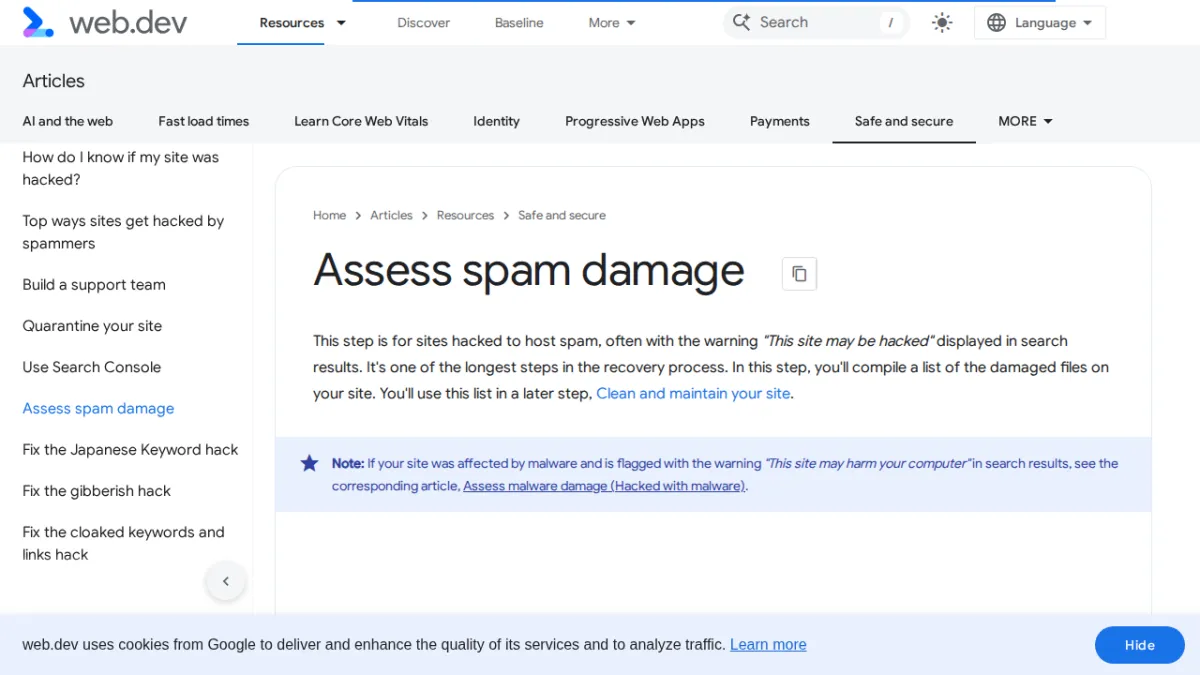Open 'Fix the gibberish hack' link

pyautogui.click(x=97, y=491)
